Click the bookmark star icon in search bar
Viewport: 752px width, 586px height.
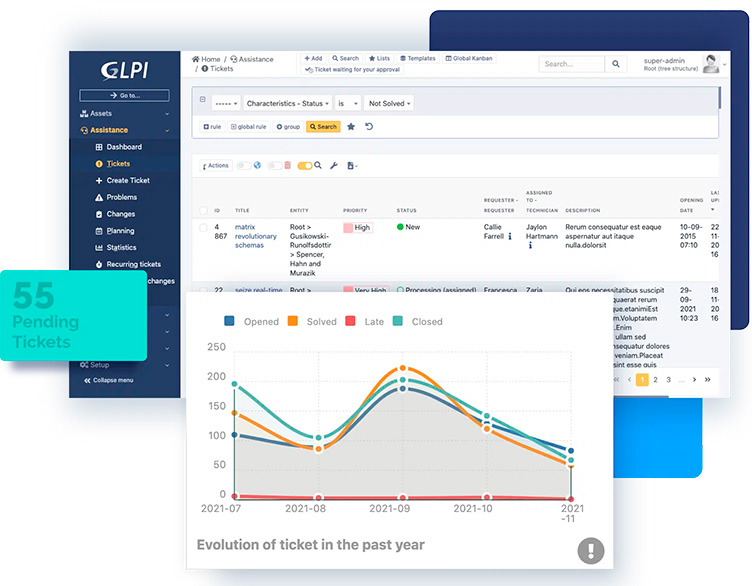351,127
